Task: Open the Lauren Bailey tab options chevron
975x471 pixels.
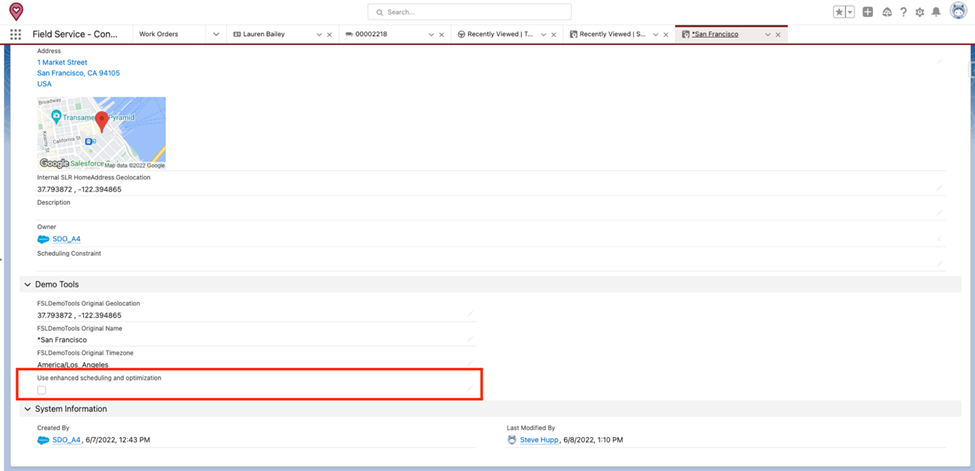Action: 320,35
